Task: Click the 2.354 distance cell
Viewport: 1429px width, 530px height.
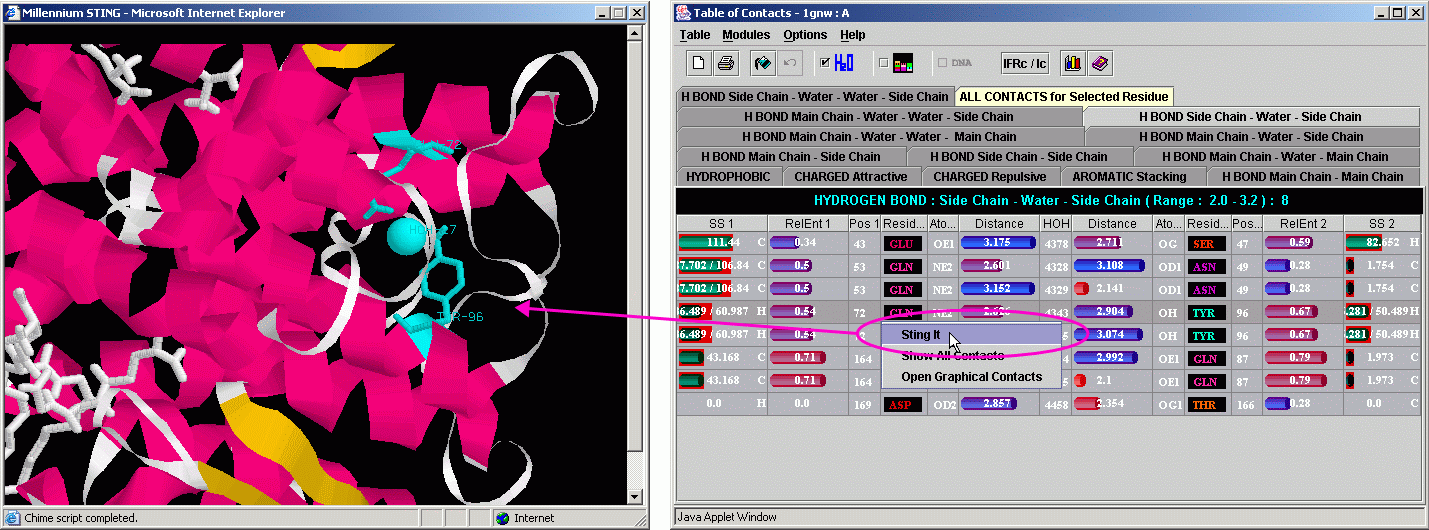Action: [1112, 405]
